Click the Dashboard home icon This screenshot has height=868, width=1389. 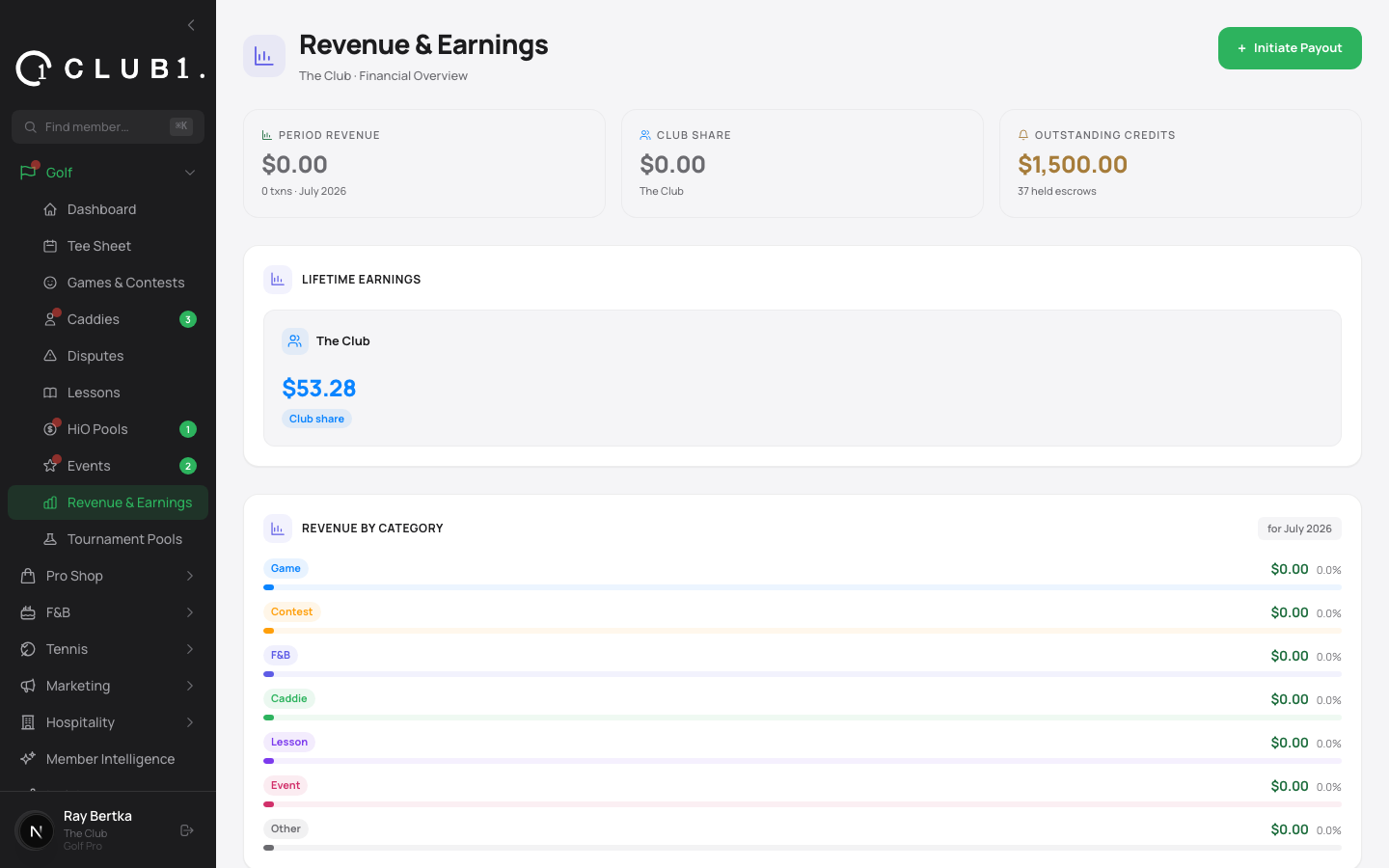[50, 209]
